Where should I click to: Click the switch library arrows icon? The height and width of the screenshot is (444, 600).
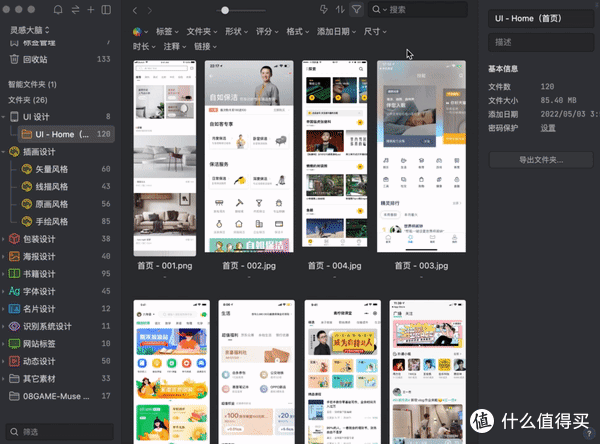[x=75, y=10]
